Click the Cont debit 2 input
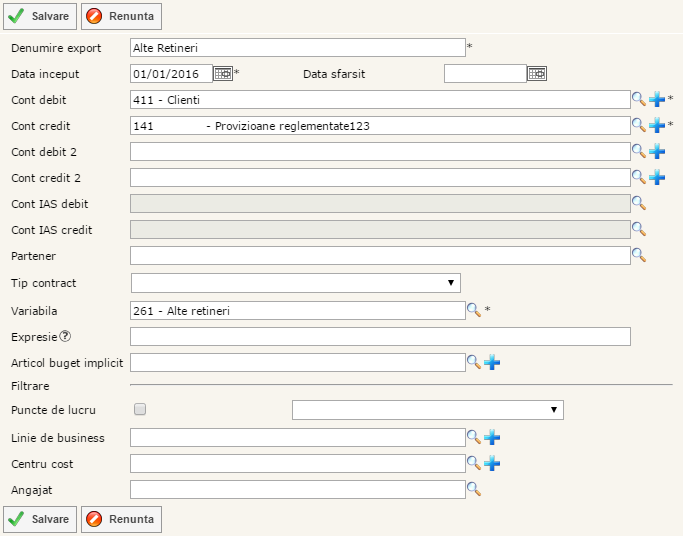Image resolution: width=683 pixels, height=536 pixels. pyautogui.click(x=380, y=152)
